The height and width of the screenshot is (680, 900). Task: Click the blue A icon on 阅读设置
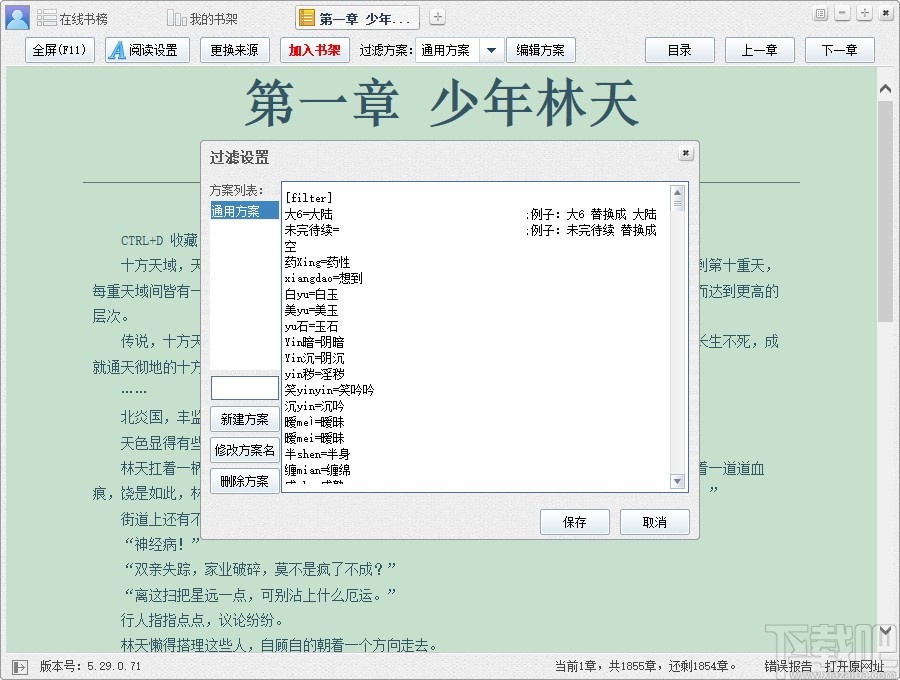[x=117, y=49]
